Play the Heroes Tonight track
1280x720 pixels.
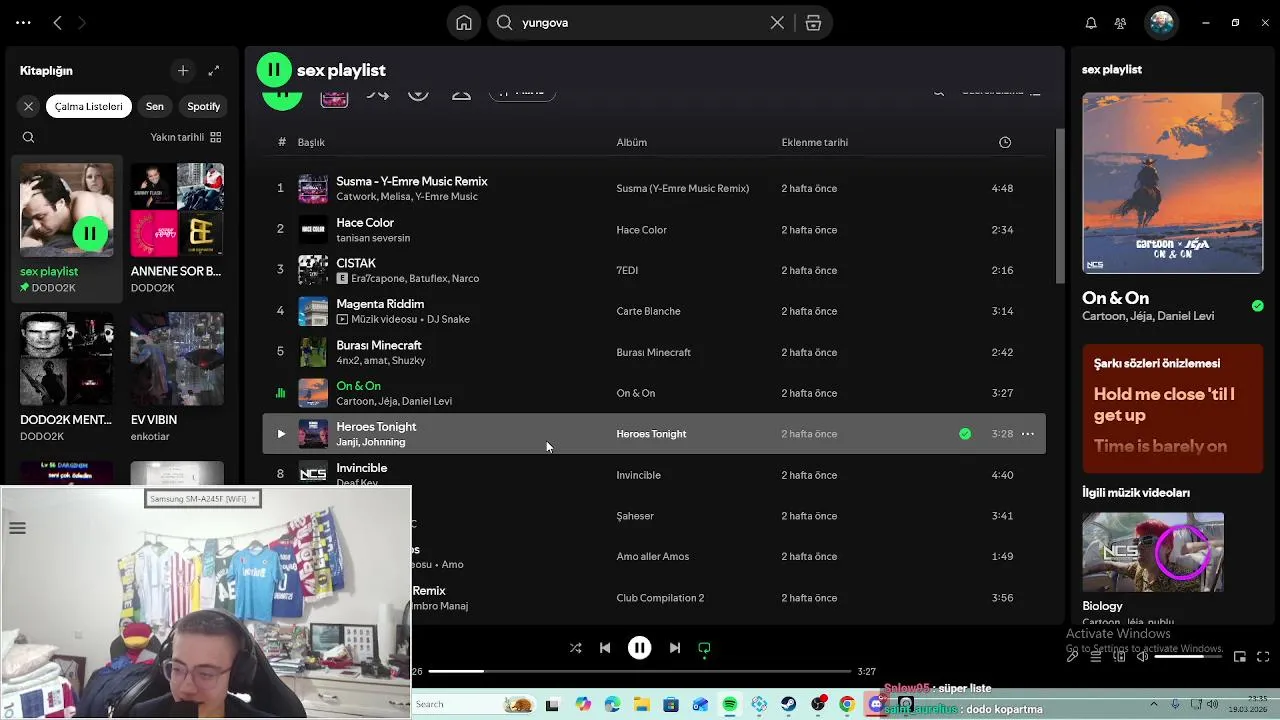pyautogui.click(x=281, y=434)
